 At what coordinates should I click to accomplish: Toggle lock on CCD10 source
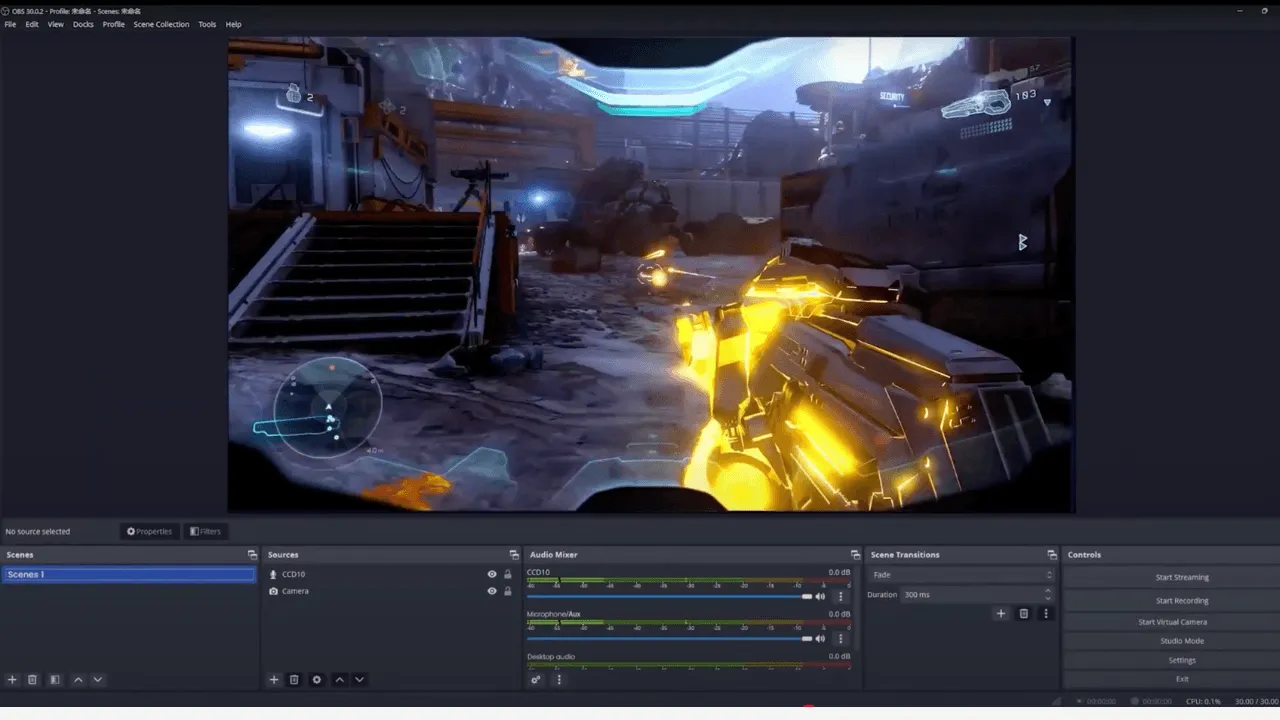point(508,574)
